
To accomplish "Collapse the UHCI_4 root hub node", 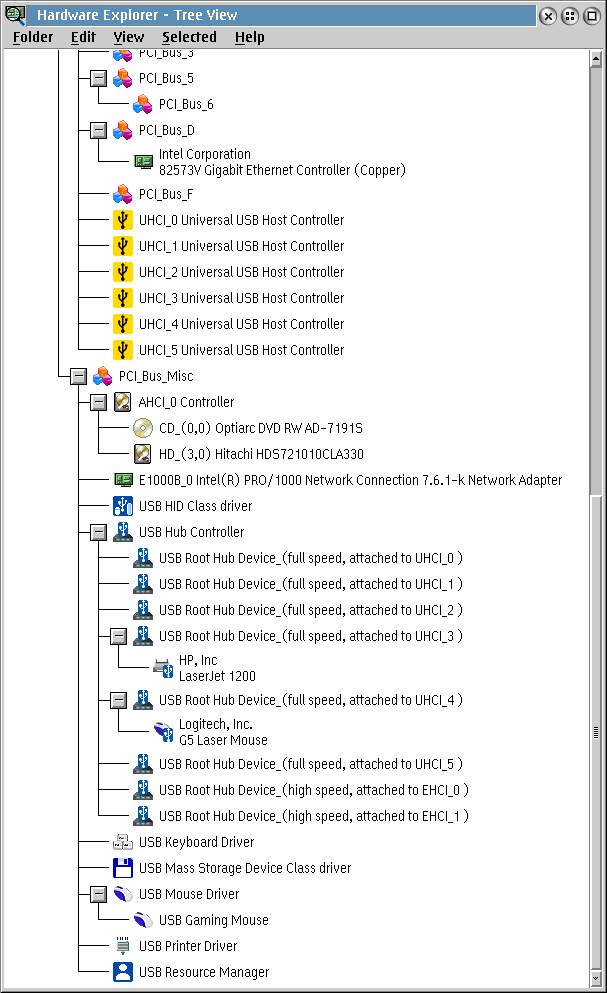I will pos(118,700).
